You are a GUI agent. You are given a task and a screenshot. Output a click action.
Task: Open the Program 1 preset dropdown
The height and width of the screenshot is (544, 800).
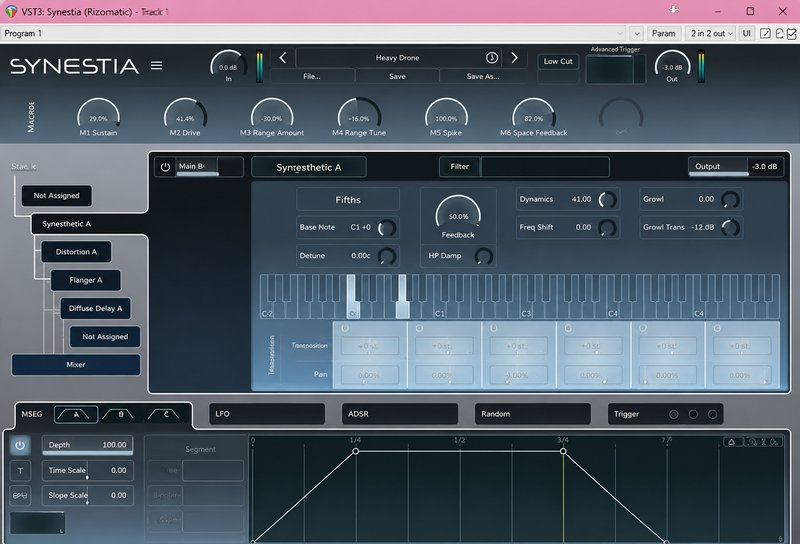(313, 33)
